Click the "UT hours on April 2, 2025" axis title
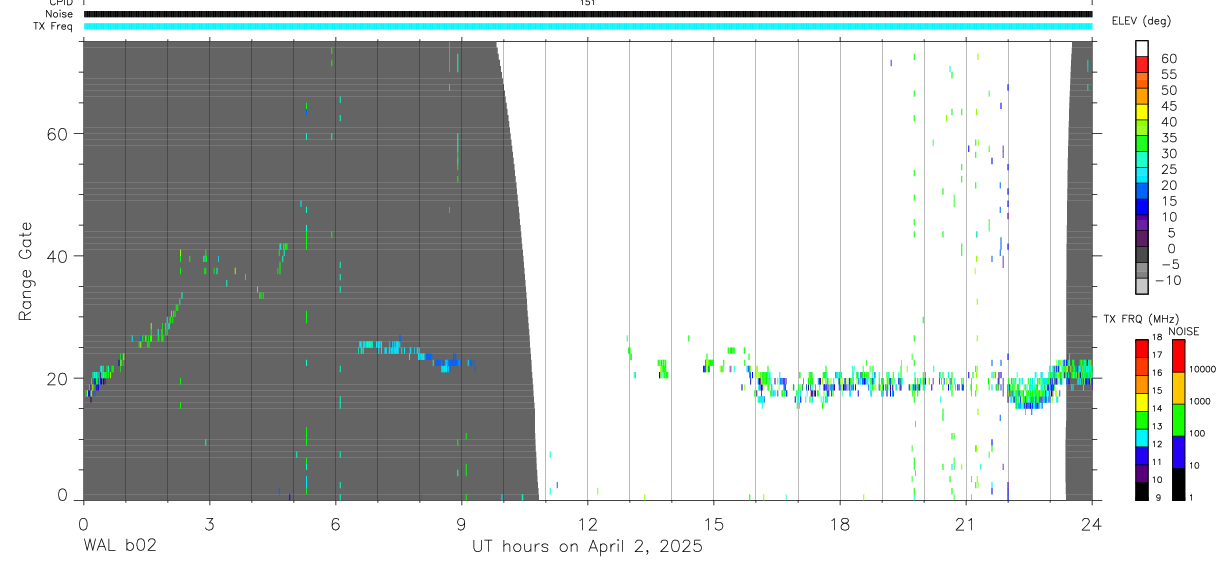The width and height of the screenshot is (1228, 567). [587, 546]
